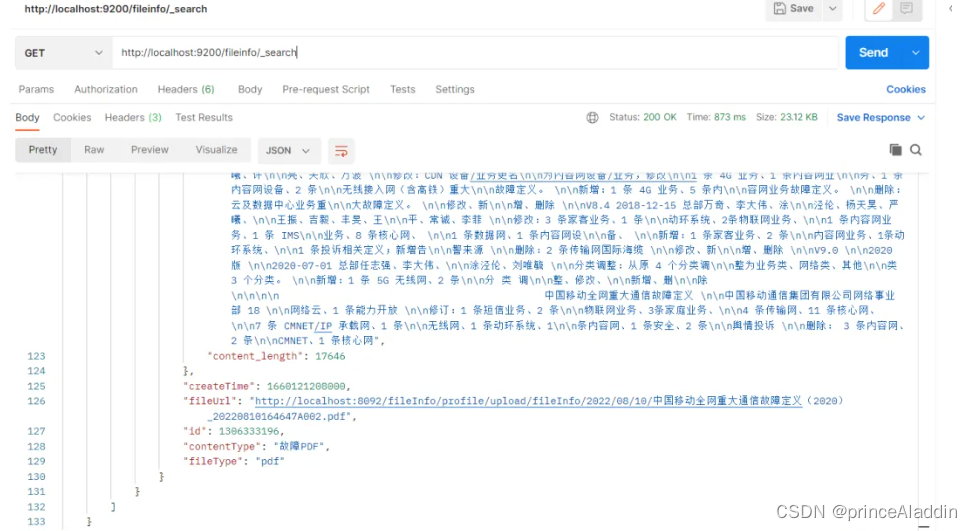Click the pencil edit icon
The height and width of the screenshot is (531, 972).
(x=879, y=9)
